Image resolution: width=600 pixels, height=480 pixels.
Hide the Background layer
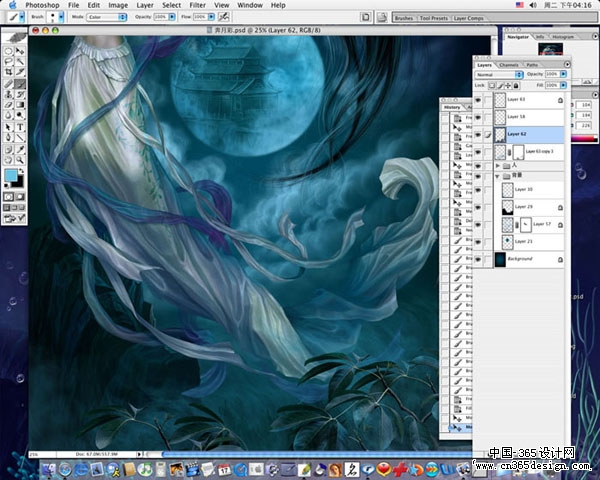coord(478,259)
